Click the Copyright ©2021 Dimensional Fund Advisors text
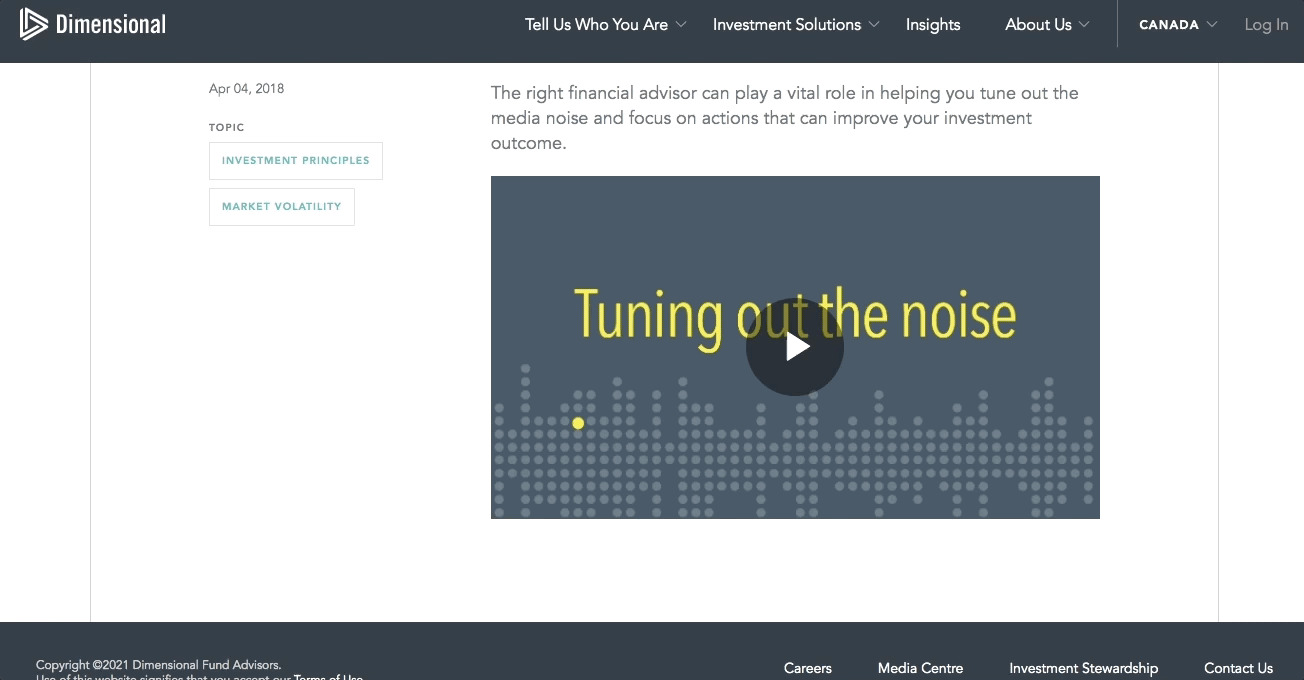Image resolution: width=1304 pixels, height=680 pixels. click(159, 665)
